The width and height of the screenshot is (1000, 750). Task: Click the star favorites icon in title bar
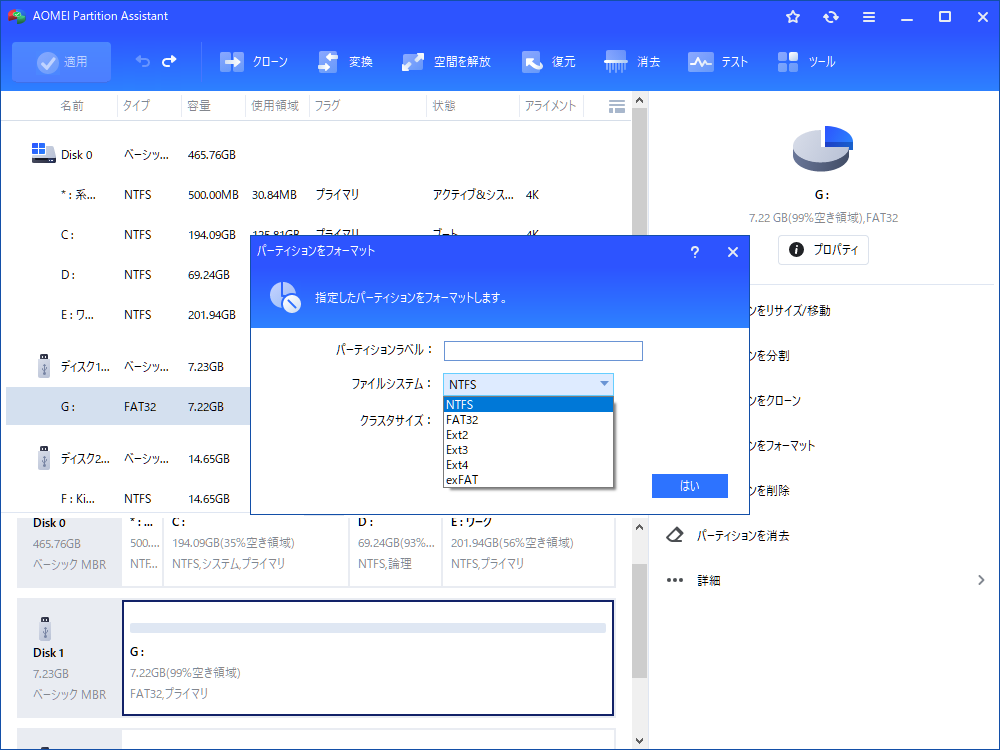(793, 17)
